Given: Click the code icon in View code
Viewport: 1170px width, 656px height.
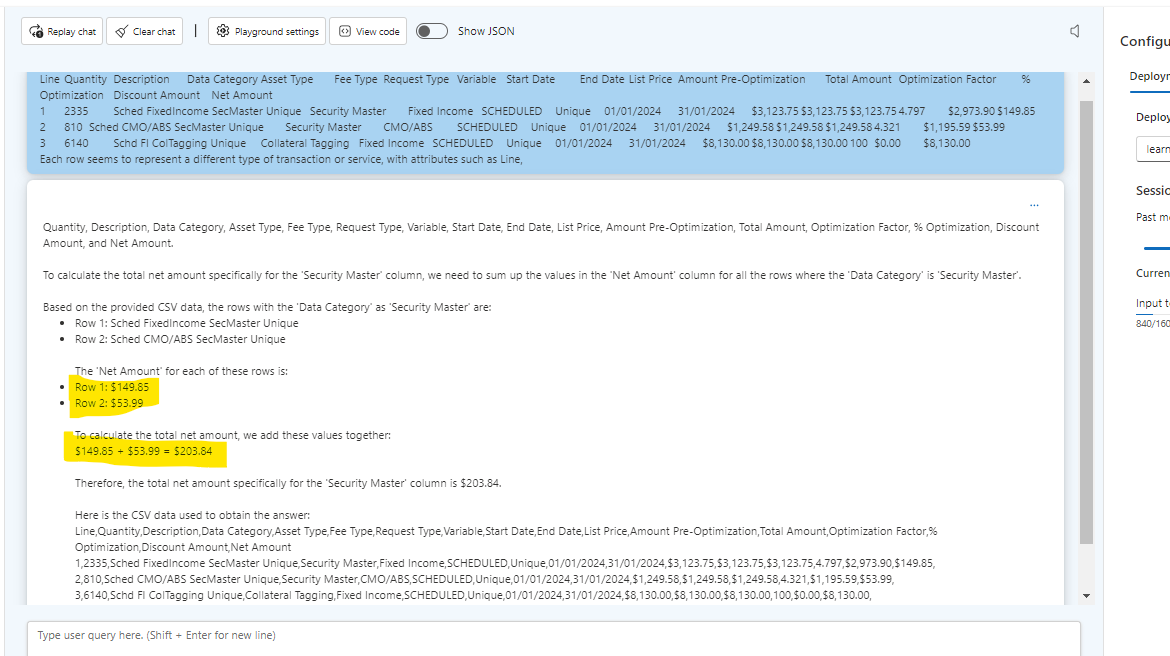Looking at the screenshot, I should tap(345, 31).
